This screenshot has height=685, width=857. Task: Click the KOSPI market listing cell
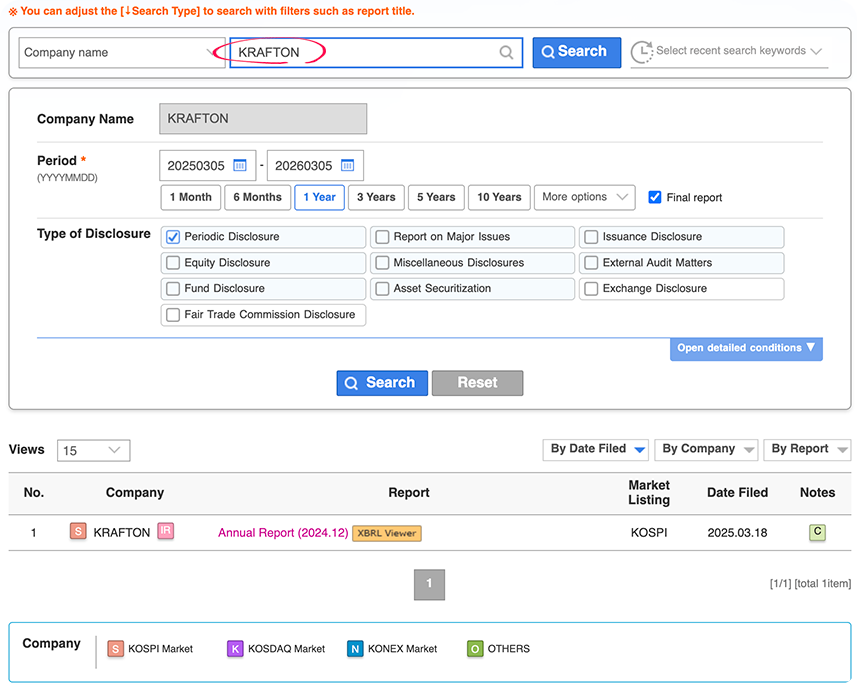[649, 532]
